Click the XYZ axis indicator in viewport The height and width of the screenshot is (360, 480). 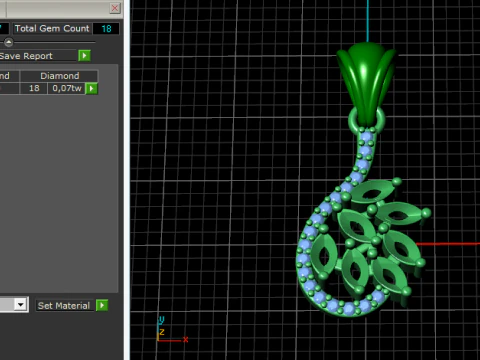(172, 330)
